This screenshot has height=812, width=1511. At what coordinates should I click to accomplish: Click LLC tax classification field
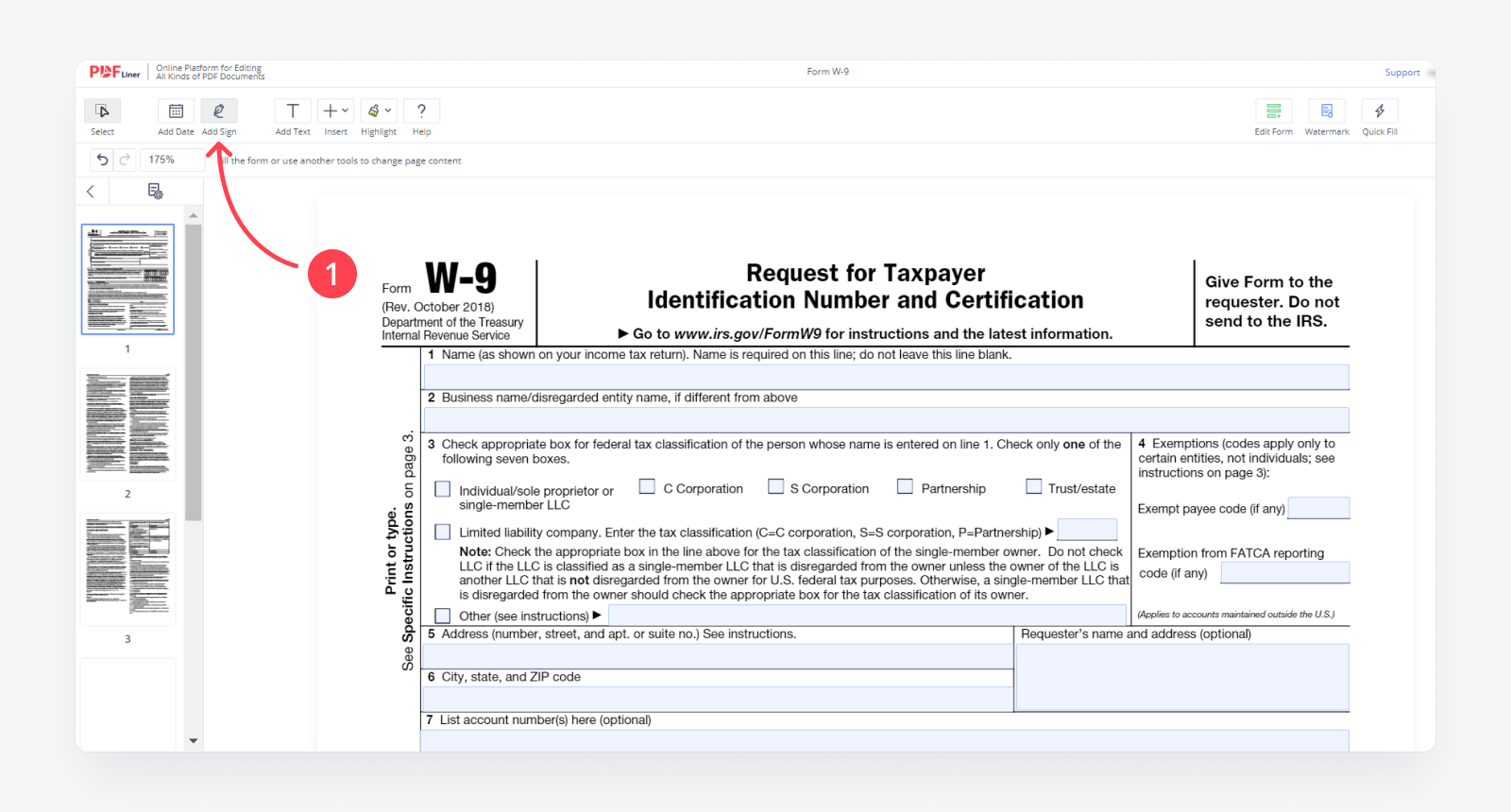tap(1087, 530)
